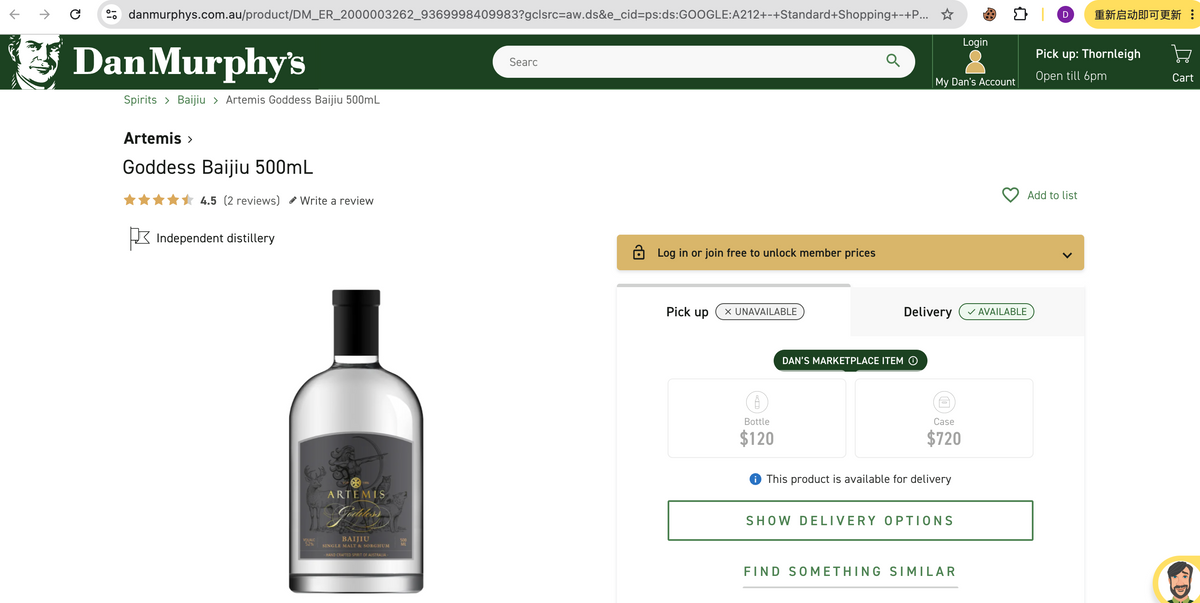Viewport: 1200px width, 603px height.
Task: Switch to the Pick up tab
Action: (x=734, y=312)
